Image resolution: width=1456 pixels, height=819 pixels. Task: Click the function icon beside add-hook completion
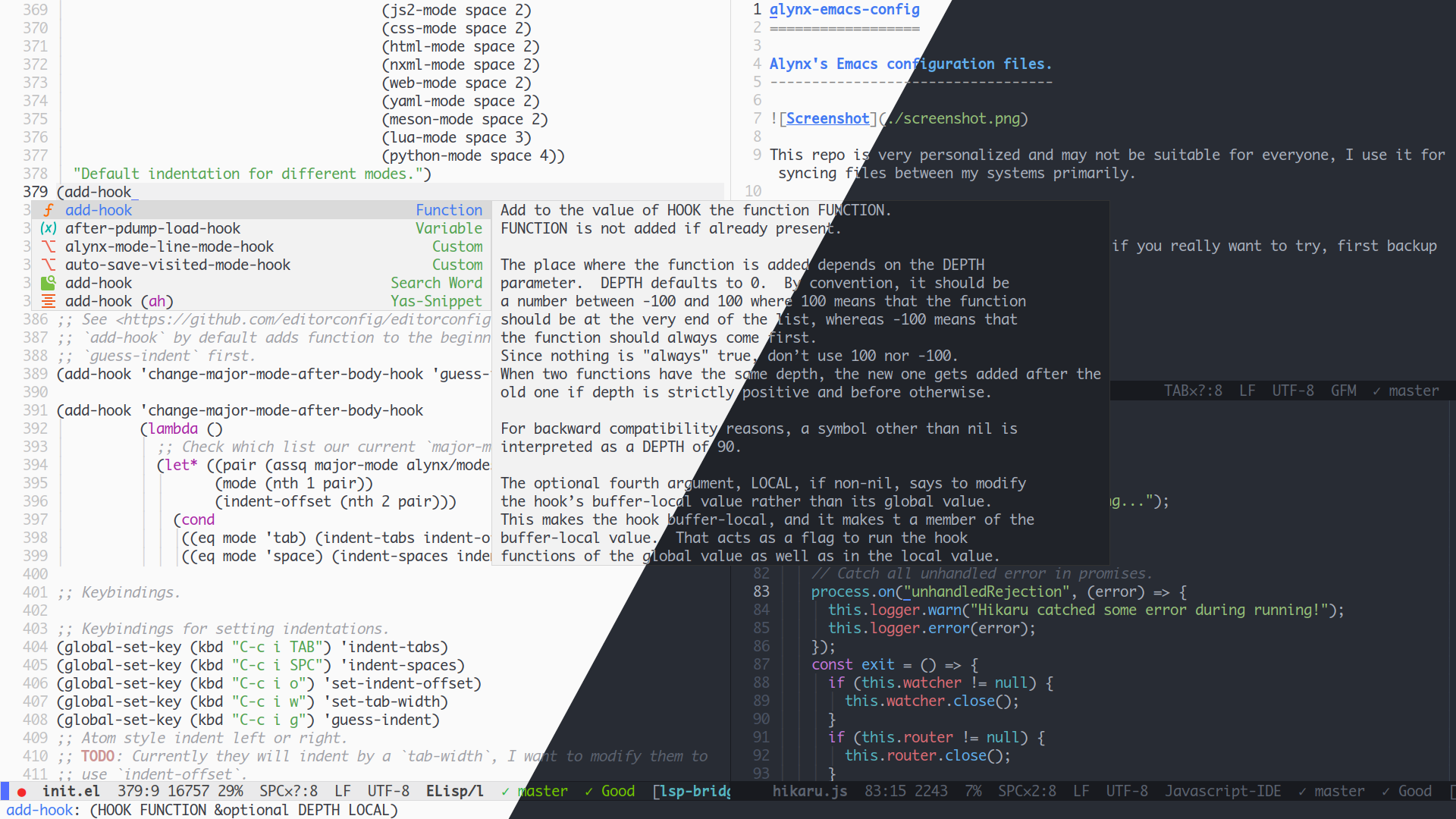(49, 210)
